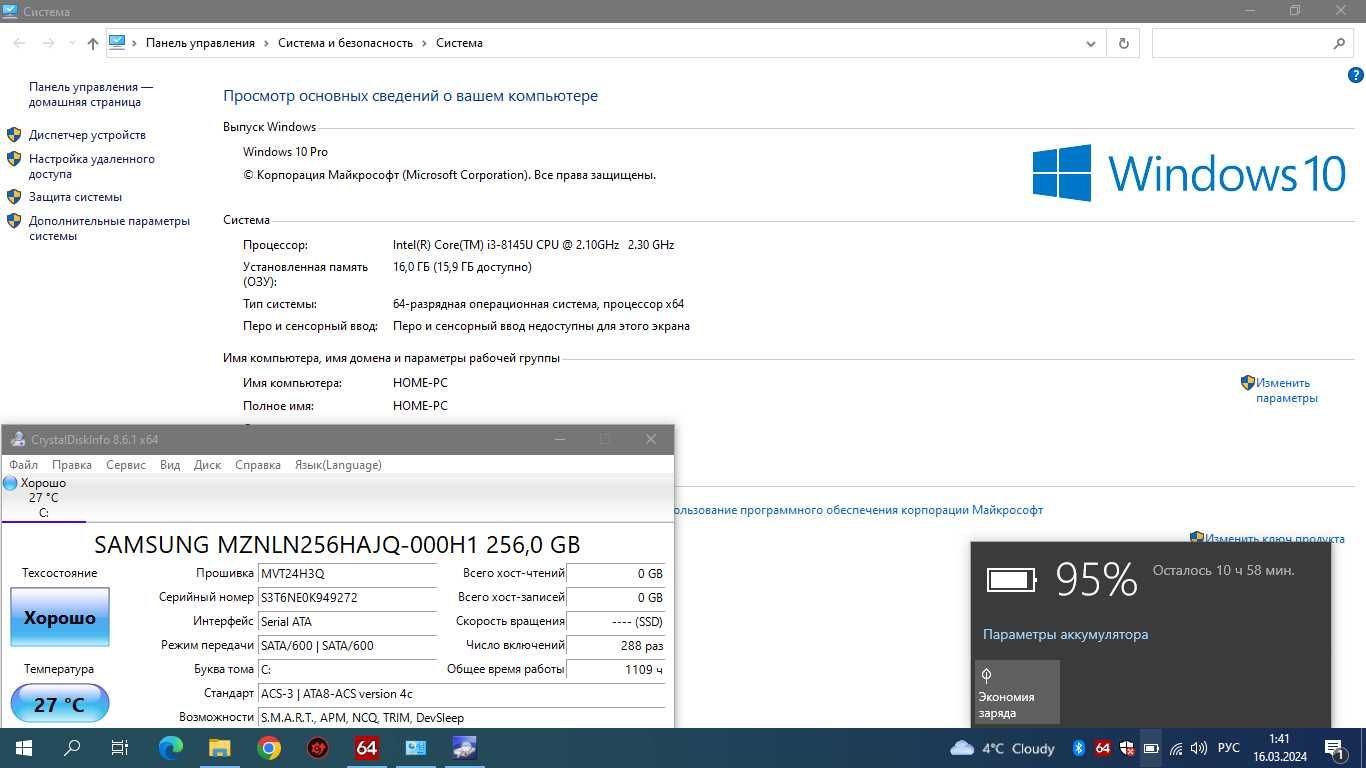Viewport: 1366px width, 768px height.
Task: Switch to the Control Panel System taskbar button
Action: point(415,748)
